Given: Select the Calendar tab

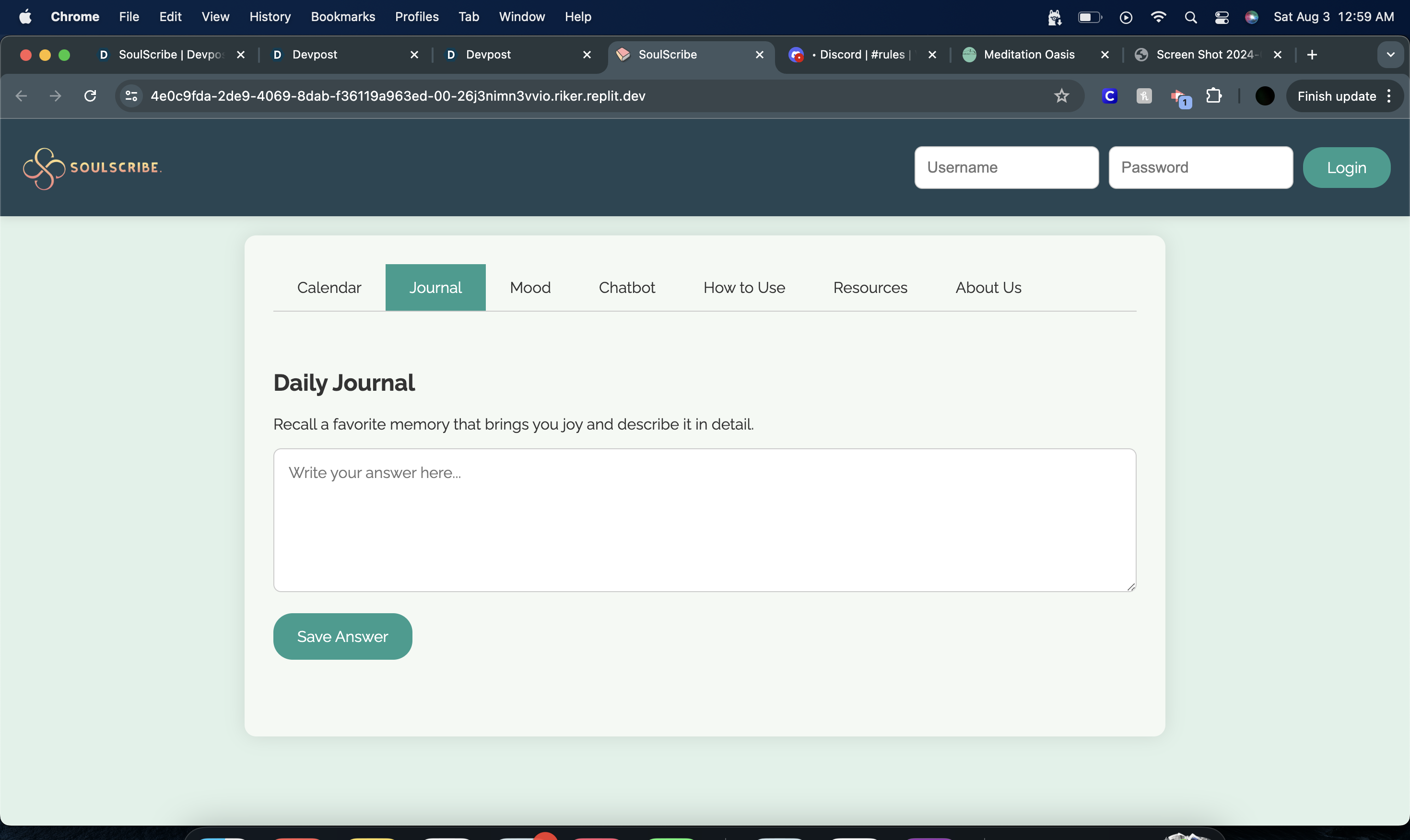Looking at the screenshot, I should tap(329, 288).
